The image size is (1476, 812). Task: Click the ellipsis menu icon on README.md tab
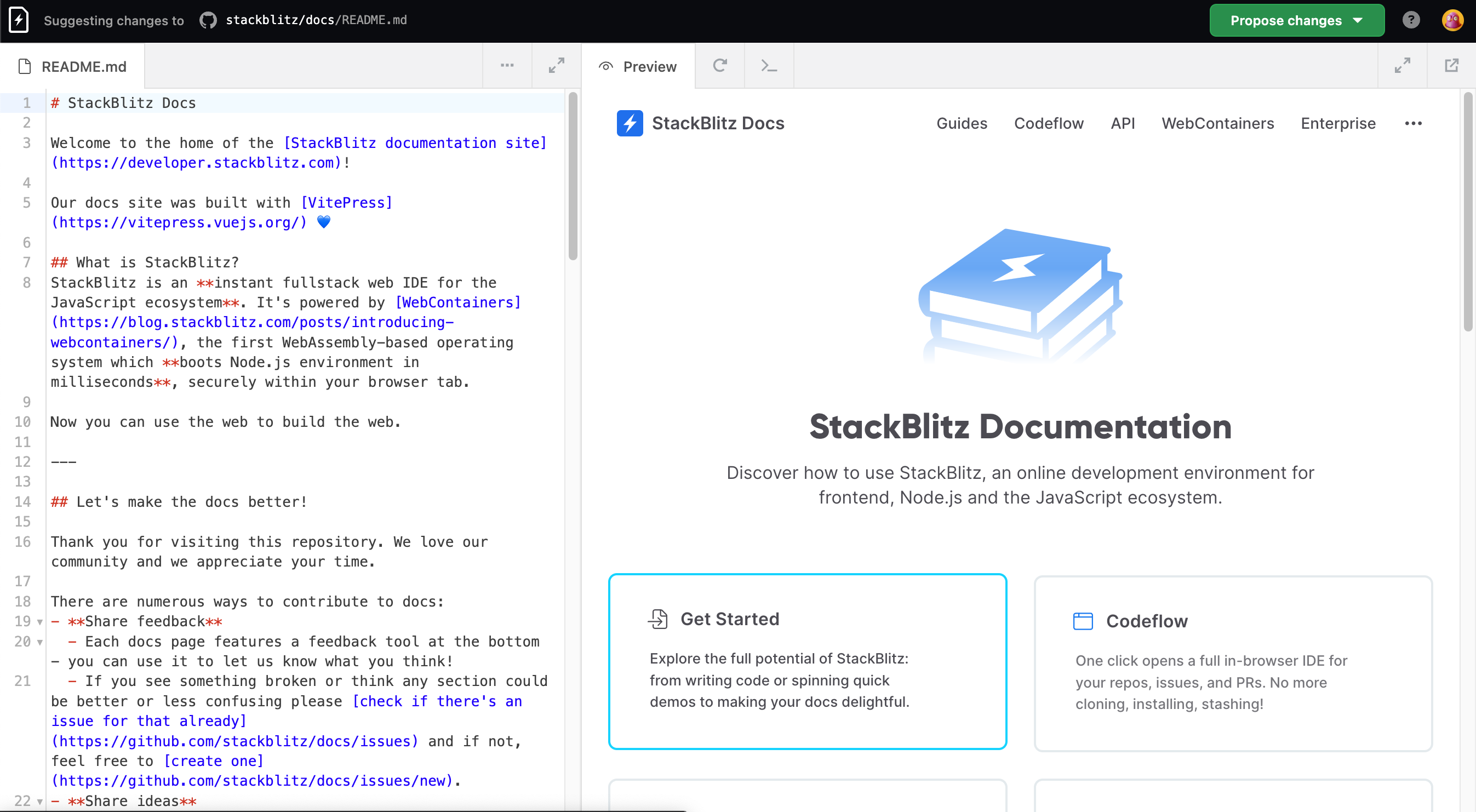[x=507, y=66]
